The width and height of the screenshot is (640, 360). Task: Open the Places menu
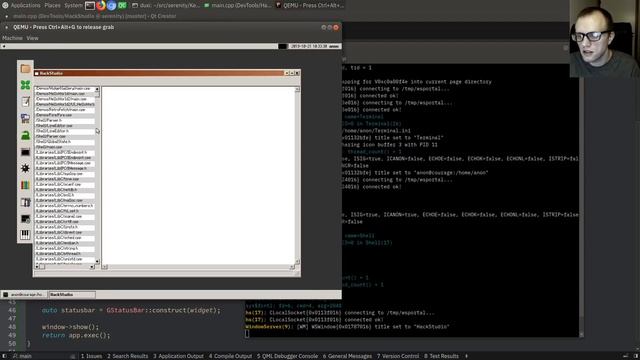tap(52, 5)
